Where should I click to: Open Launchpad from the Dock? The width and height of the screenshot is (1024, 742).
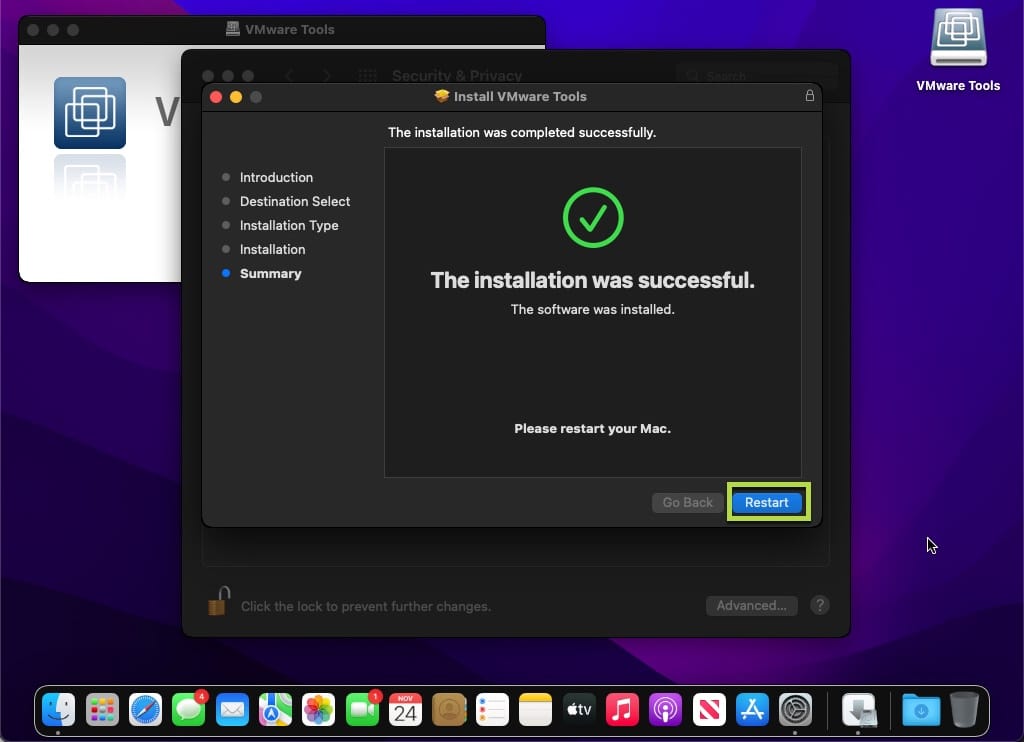(102, 709)
